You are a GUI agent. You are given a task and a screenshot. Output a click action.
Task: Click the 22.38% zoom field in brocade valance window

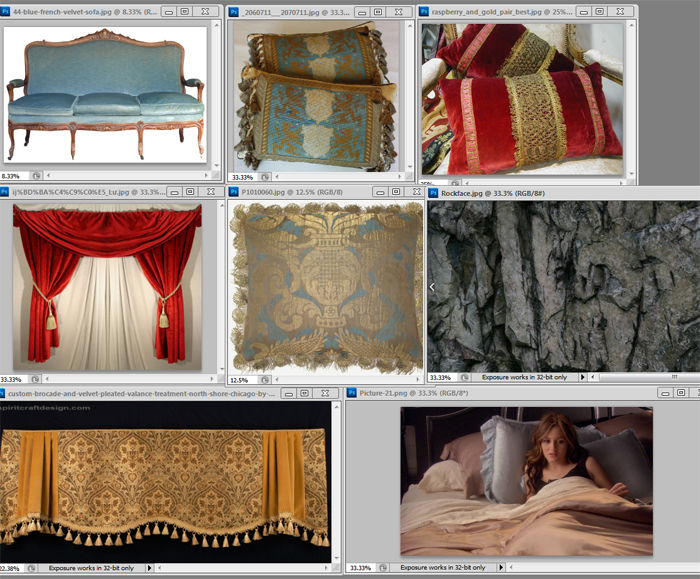pos(13,568)
